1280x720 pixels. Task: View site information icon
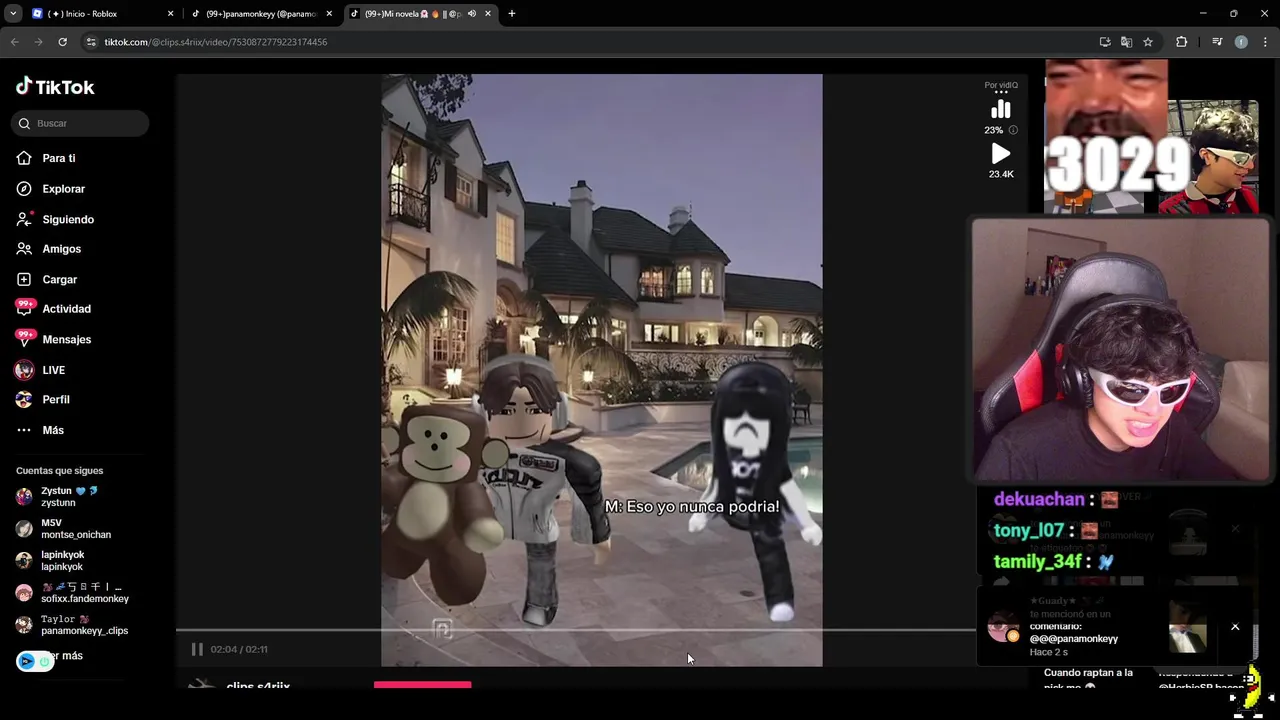tap(91, 42)
